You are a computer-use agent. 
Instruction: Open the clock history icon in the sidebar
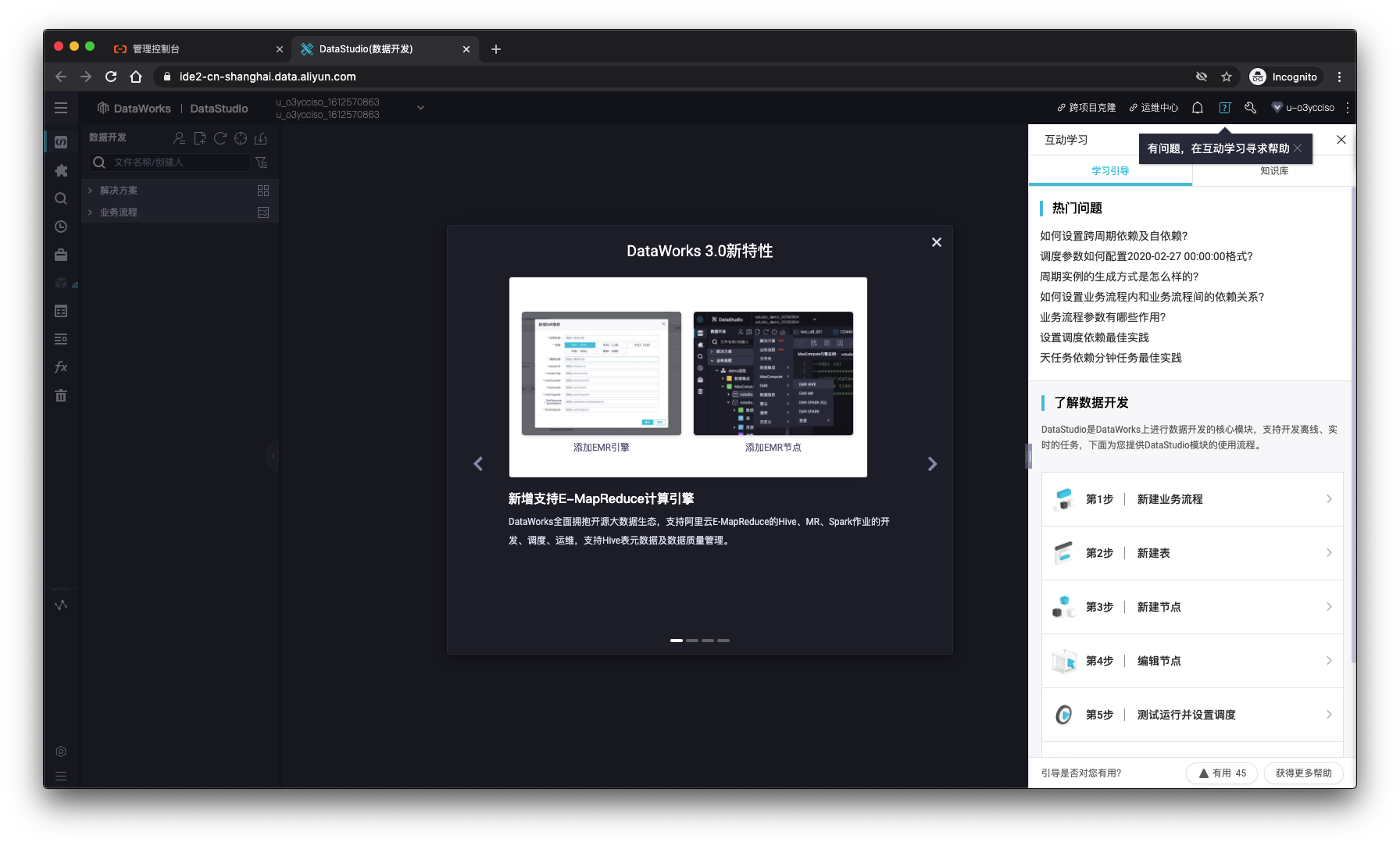pos(60,227)
